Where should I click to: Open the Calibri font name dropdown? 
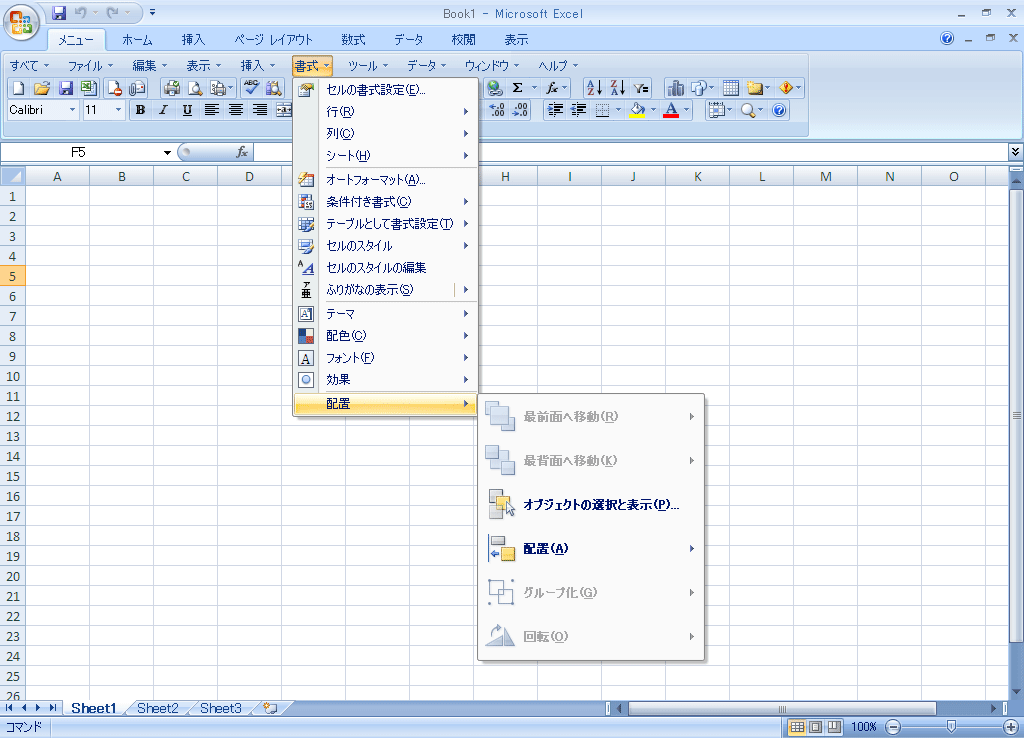tap(72, 110)
